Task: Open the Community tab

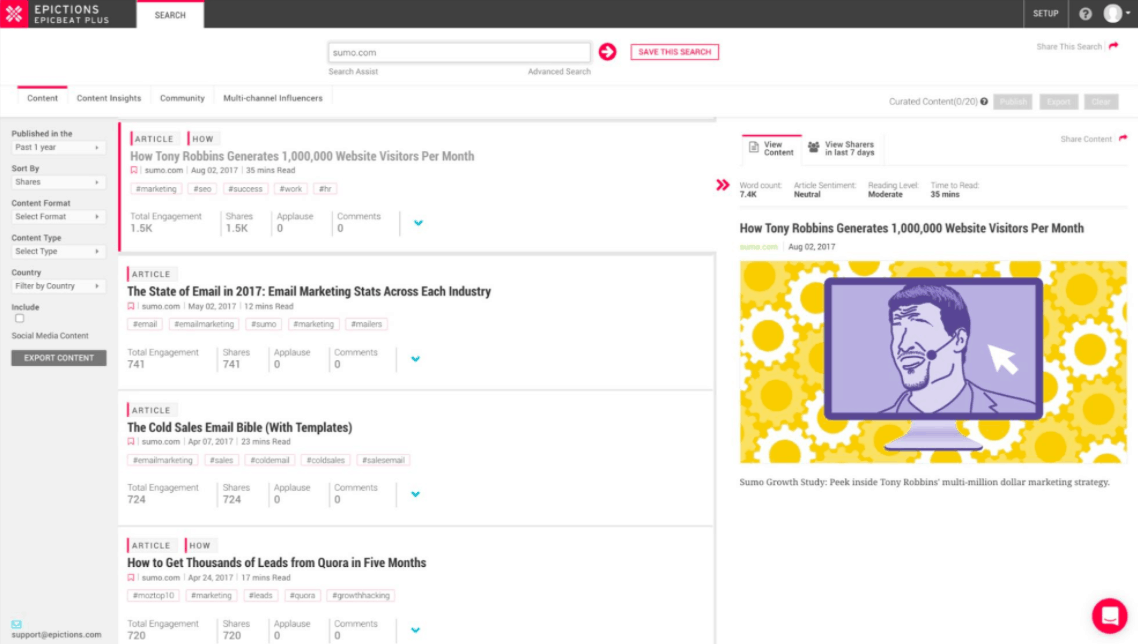Action: point(182,98)
